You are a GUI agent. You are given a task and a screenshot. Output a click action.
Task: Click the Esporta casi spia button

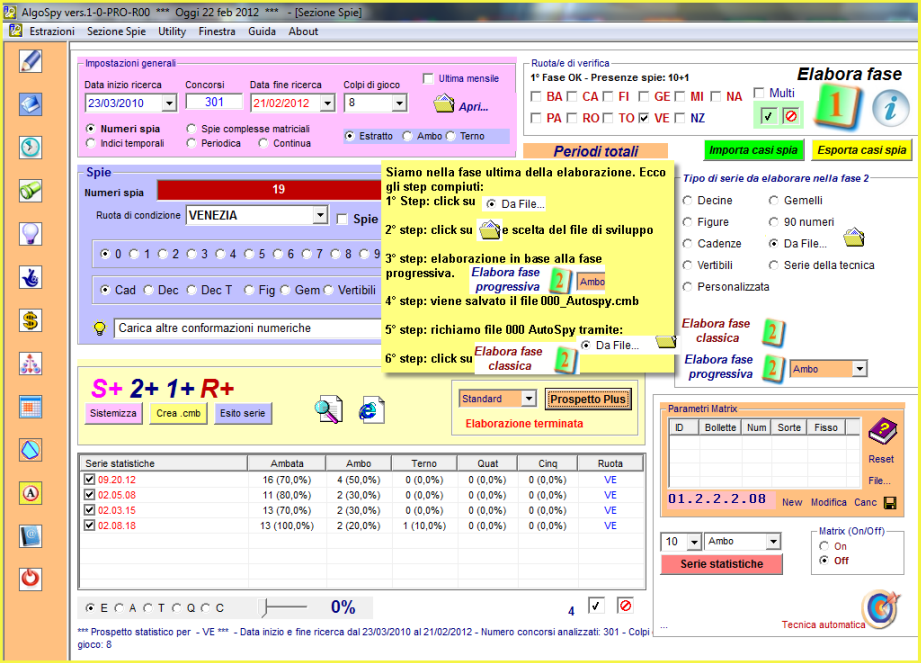862,150
